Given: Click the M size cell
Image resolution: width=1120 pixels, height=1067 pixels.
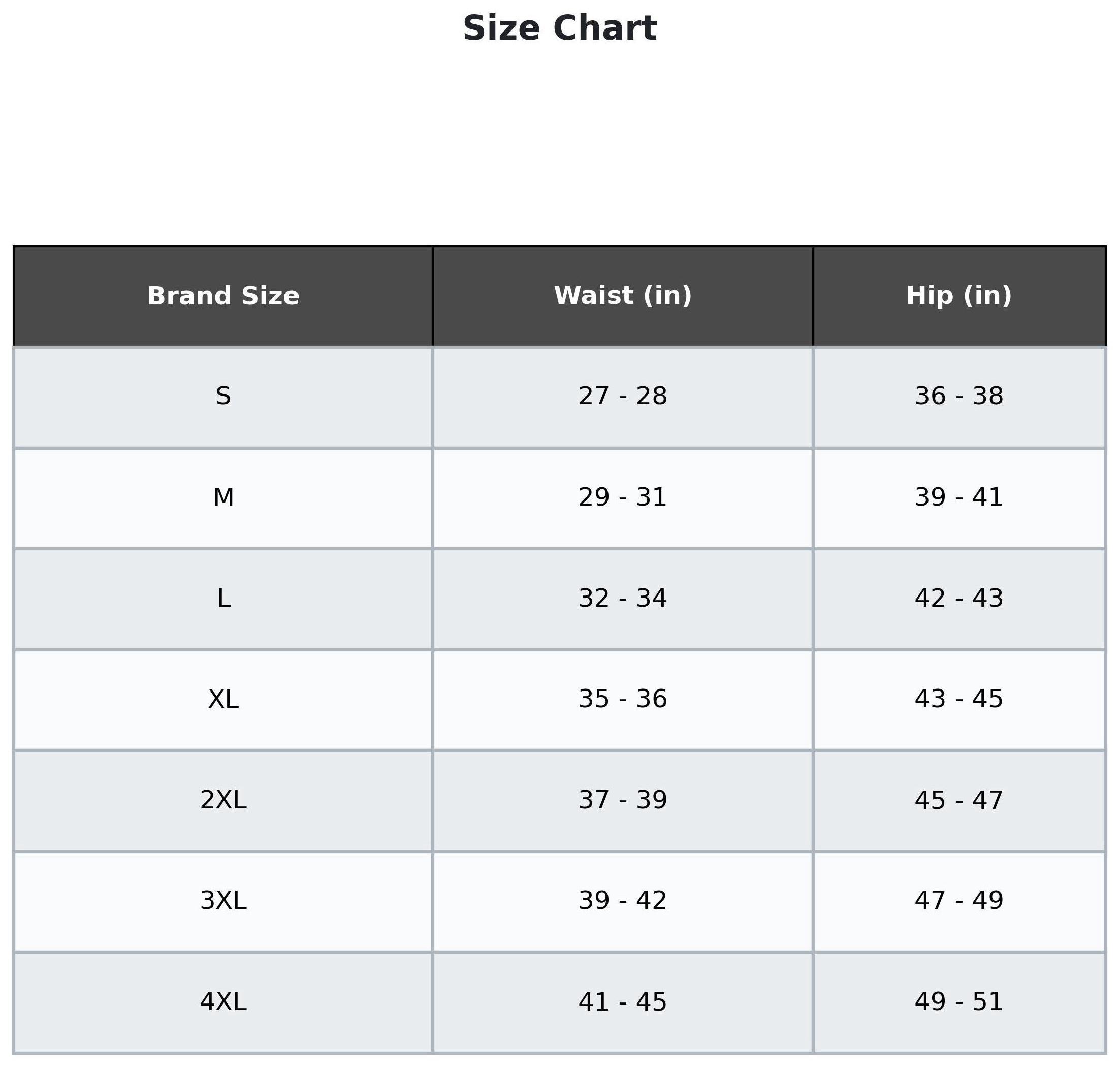Looking at the screenshot, I should click(223, 497).
